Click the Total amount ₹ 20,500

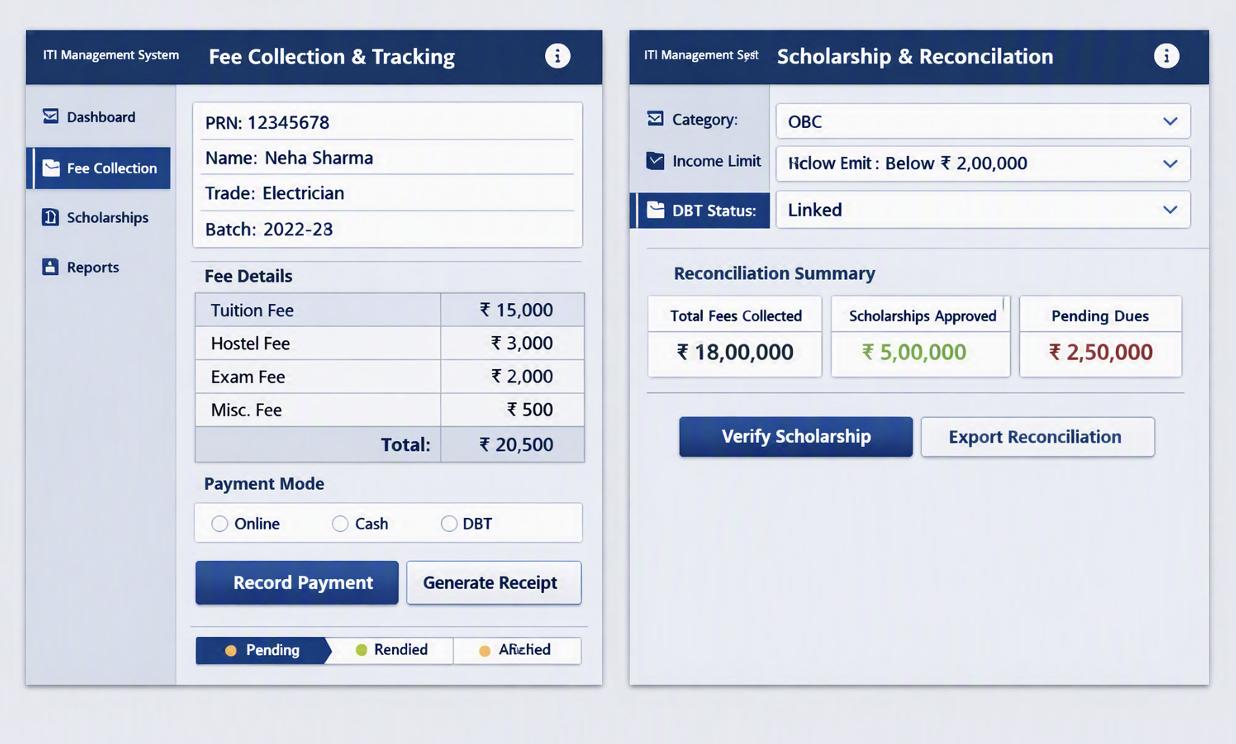[516, 445]
